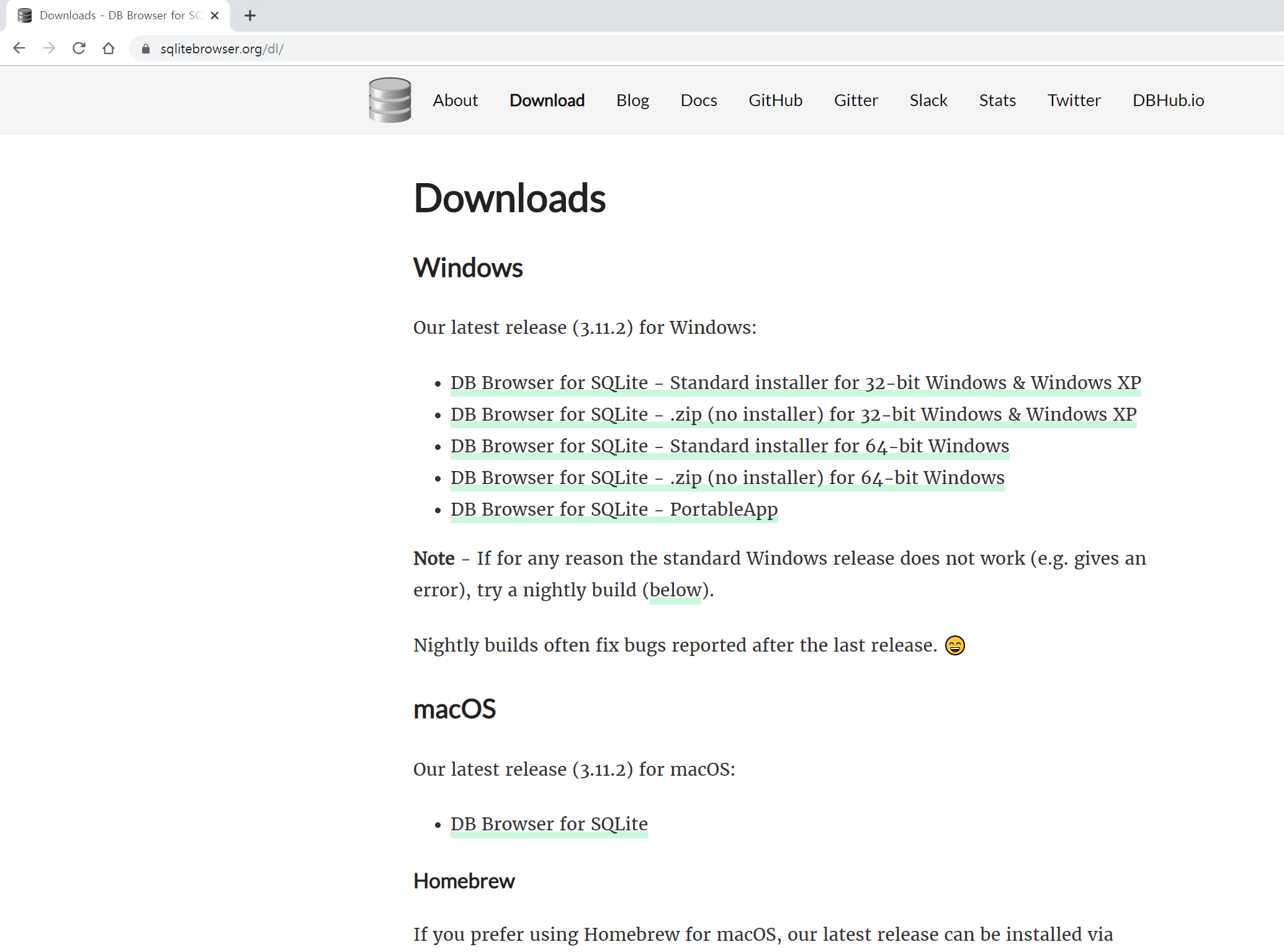
Task: Click macOS DB Browser for SQLite link
Action: click(549, 824)
